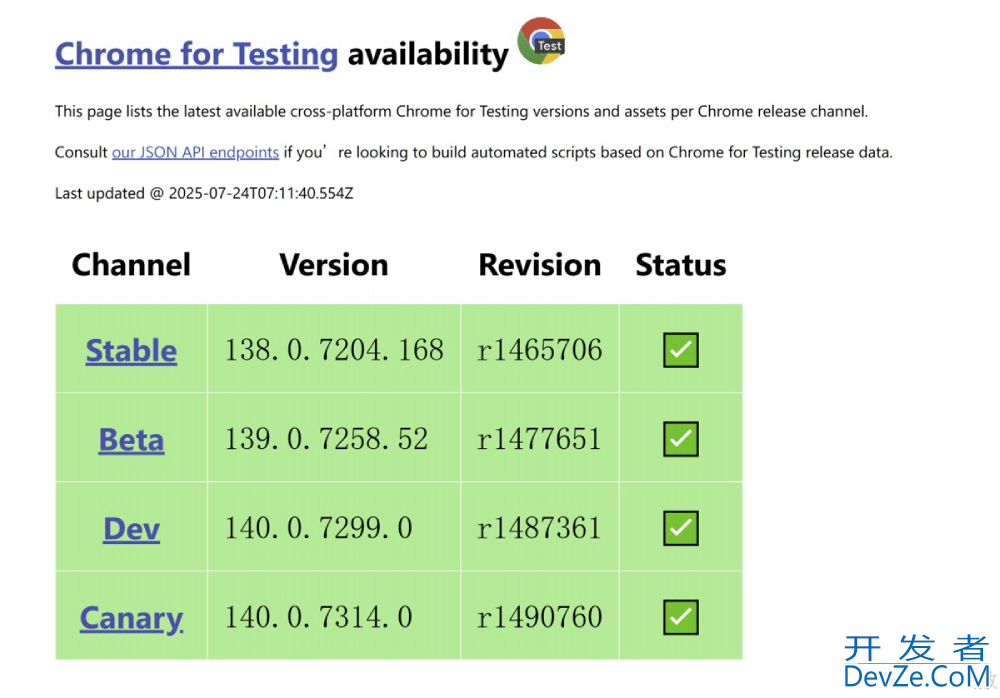1000x698 pixels.
Task: Click the Stable row status checkmark icon
Action: pos(680,350)
